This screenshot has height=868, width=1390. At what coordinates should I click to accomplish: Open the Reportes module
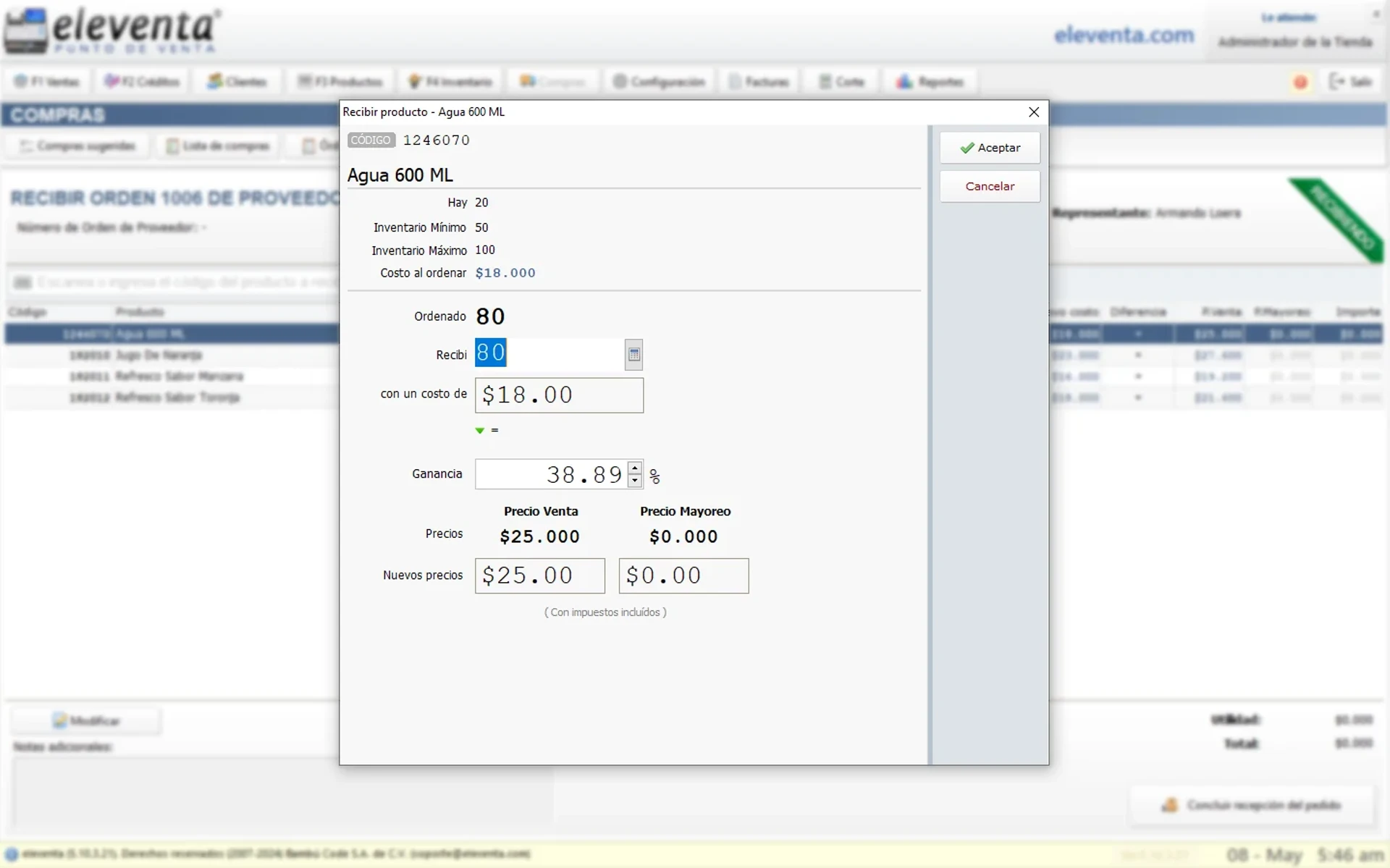[x=930, y=81]
